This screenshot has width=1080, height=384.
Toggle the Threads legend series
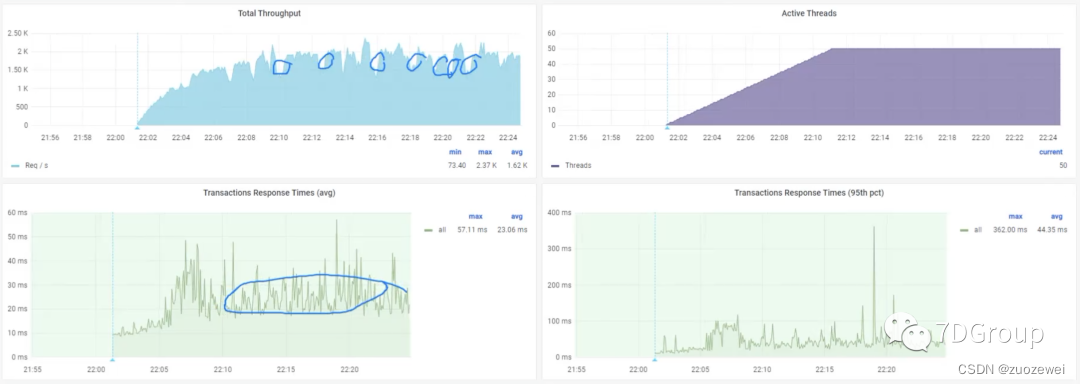point(578,166)
